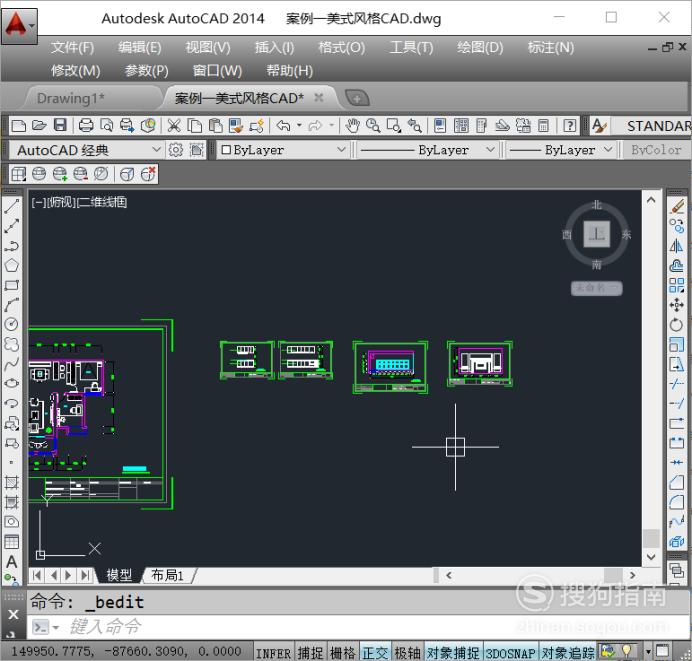Select the Rectangle drawing tool

tap(12, 285)
